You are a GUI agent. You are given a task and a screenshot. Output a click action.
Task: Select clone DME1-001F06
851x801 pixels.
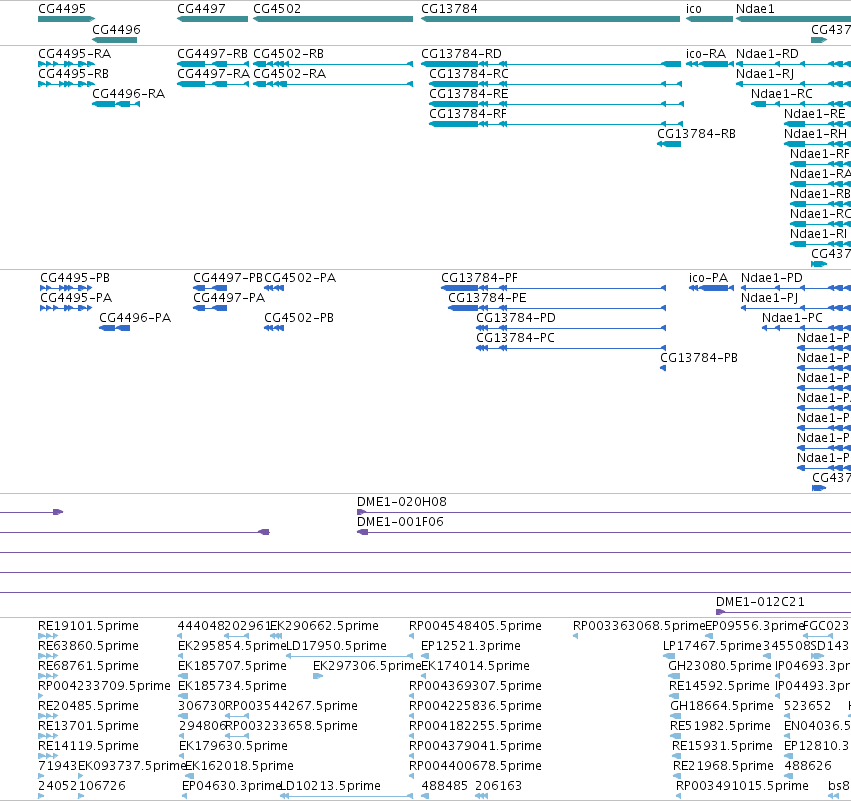click(x=604, y=532)
